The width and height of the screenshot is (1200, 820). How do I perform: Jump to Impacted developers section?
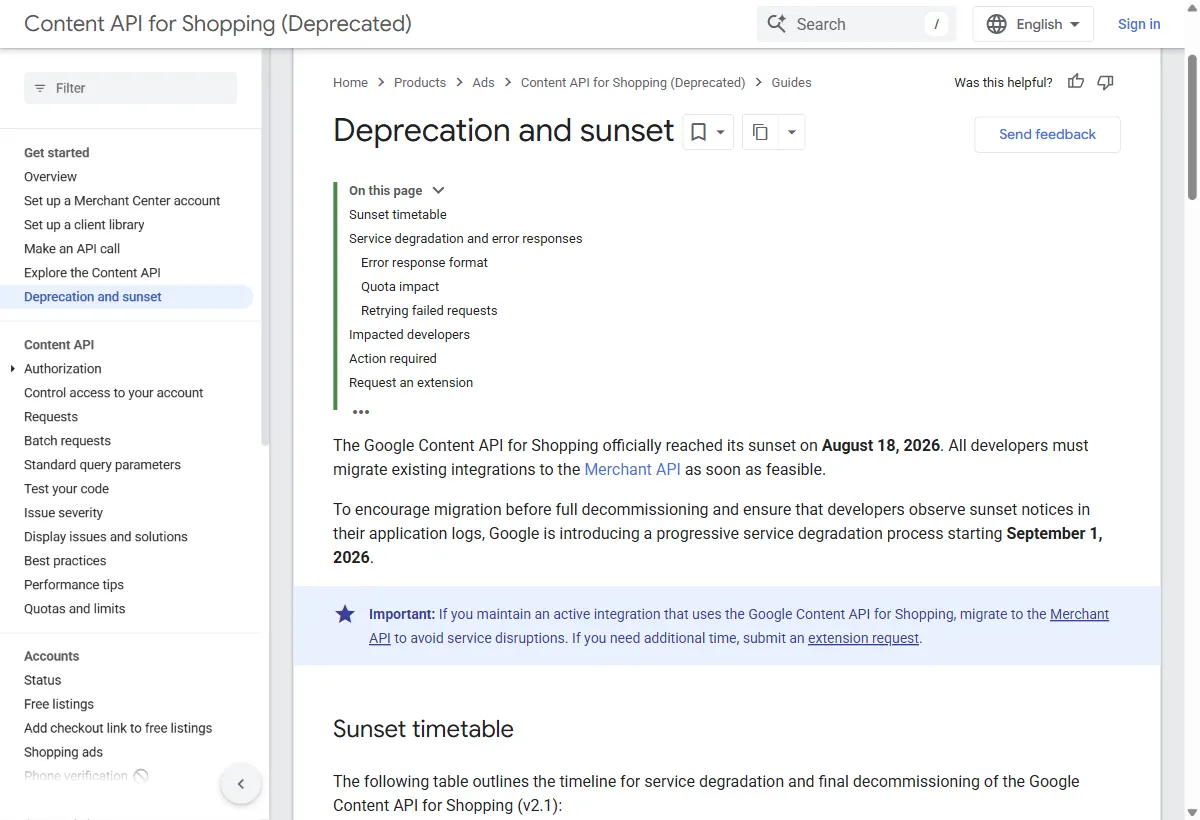[409, 334]
